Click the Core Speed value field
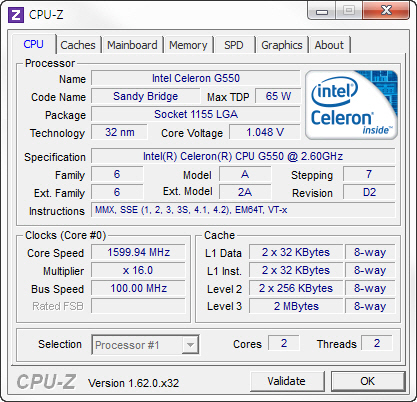417x402 pixels. click(138, 252)
